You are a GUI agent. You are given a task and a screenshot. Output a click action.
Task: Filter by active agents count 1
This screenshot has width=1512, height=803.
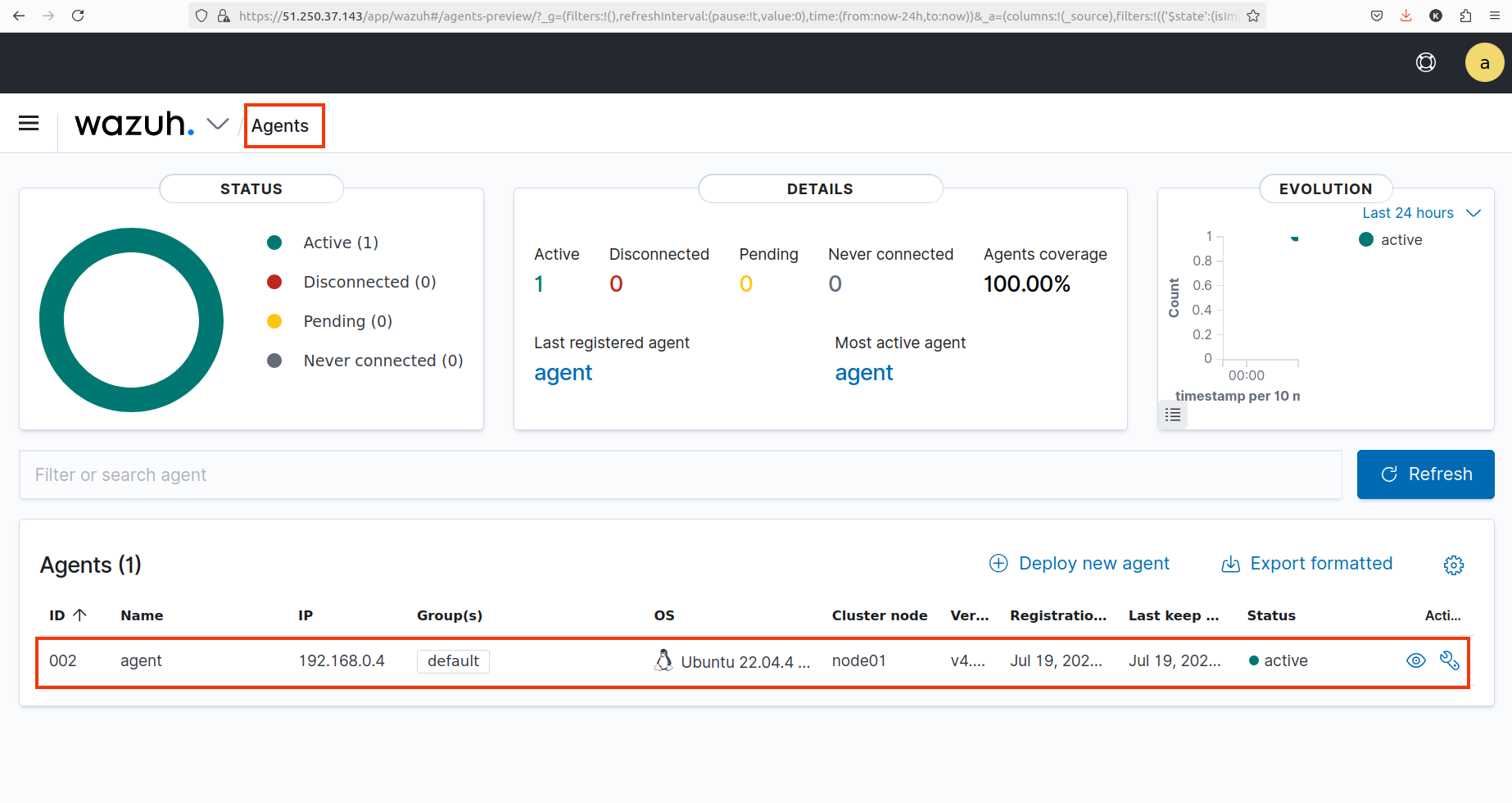pyautogui.click(x=539, y=284)
